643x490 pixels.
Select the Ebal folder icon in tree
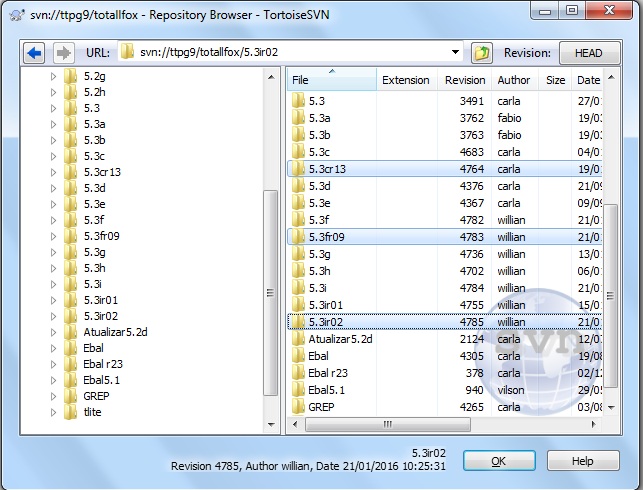tap(71, 348)
